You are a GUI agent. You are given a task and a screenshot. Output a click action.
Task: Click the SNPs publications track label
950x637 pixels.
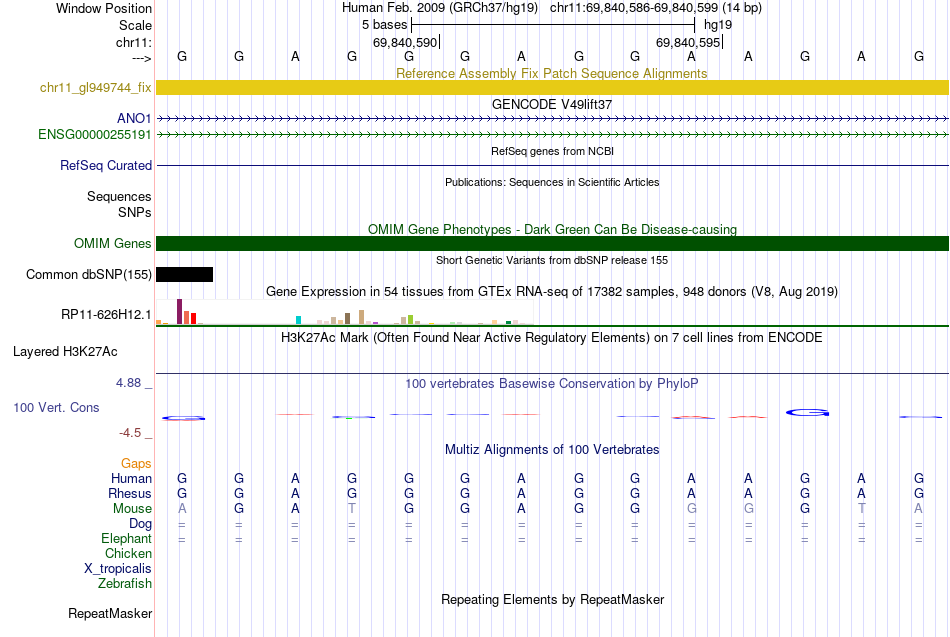pyautogui.click(x=135, y=212)
